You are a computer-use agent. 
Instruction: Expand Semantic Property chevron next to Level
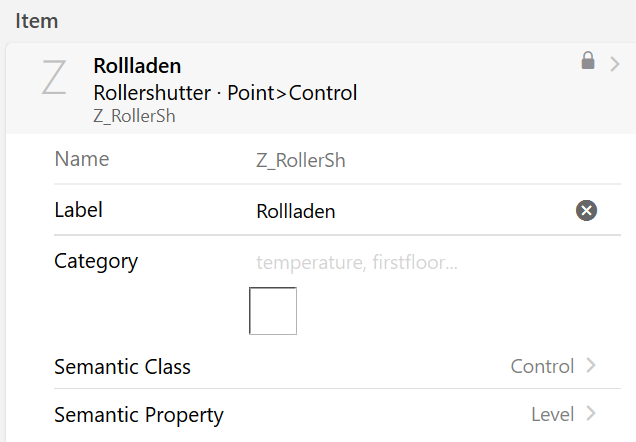pos(591,414)
